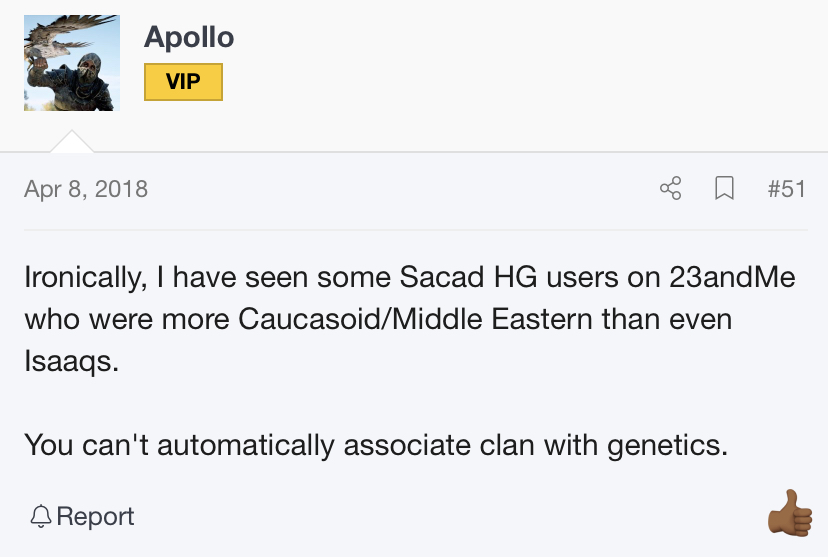Open Apollo's profile avatar image
828x557 pixels.
coord(72,63)
